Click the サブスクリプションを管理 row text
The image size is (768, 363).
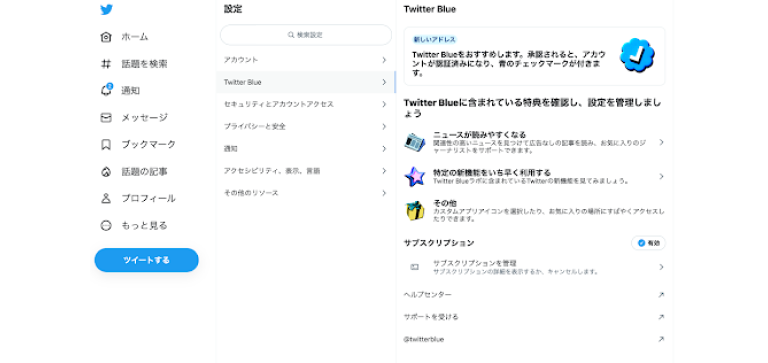475,263
